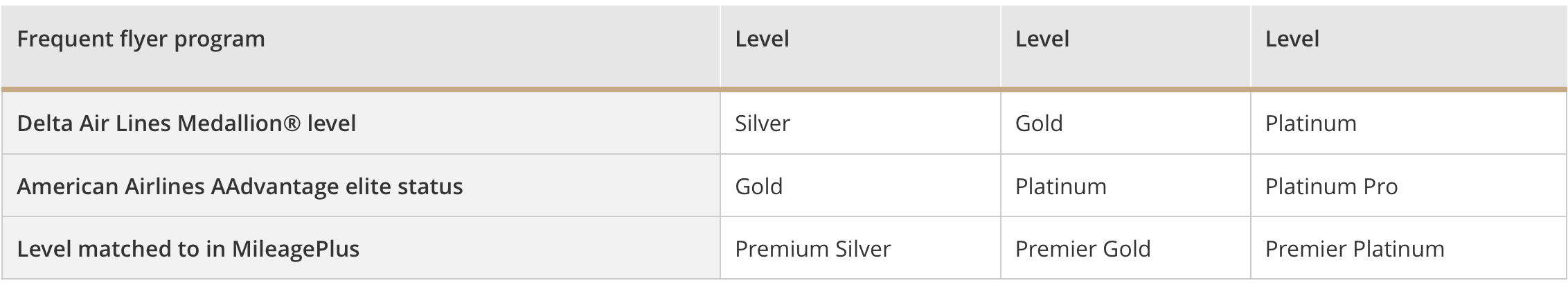Viewport: 1568px width, 283px height.
Task: Select the Gold cell in Delta row
Action: (1038, 123)
